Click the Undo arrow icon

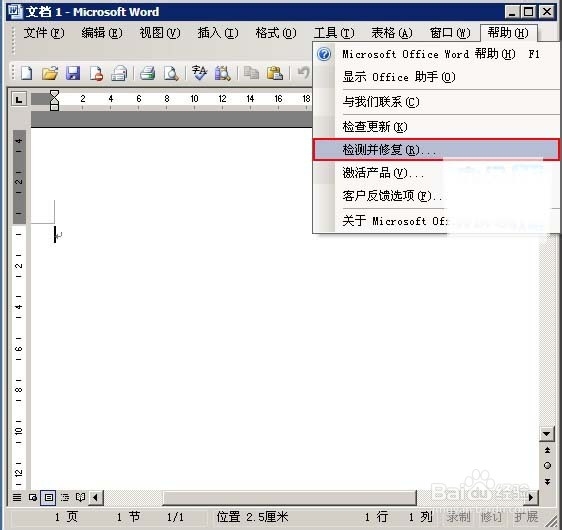[303, 73]
